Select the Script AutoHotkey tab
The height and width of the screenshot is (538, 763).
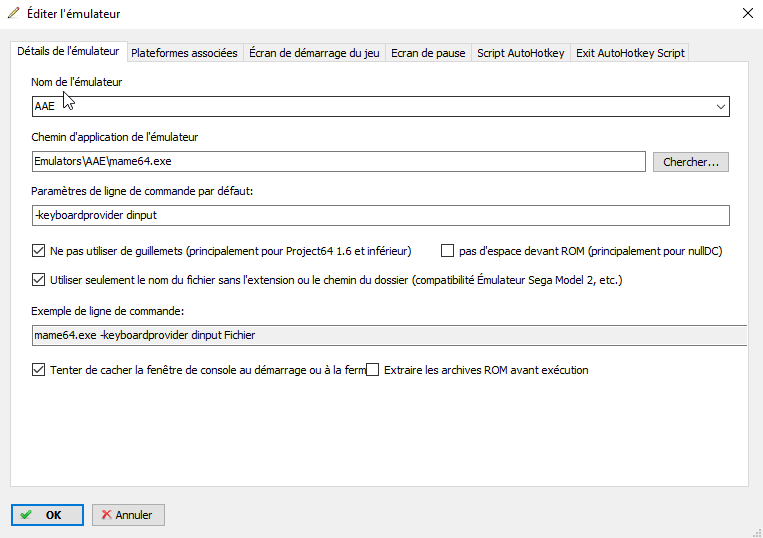[x=520, y=53]
